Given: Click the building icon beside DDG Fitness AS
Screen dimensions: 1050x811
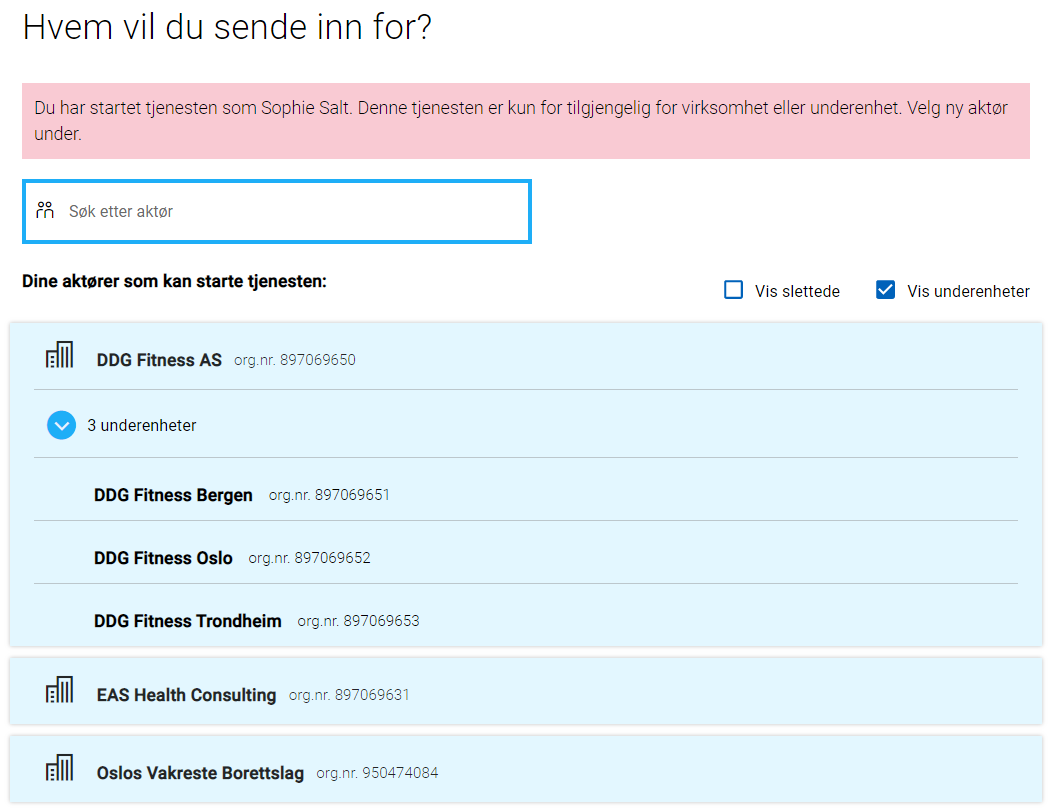Looking at the screenshot, I should [60, 355].
